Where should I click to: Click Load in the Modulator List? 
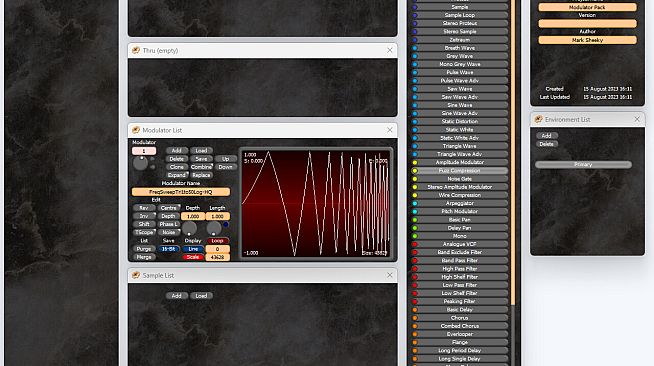[201, 150]
